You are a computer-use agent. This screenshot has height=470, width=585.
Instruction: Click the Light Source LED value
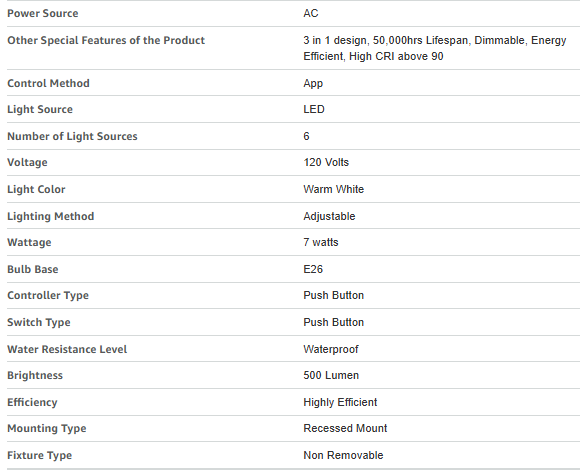(x=314, y=109)
